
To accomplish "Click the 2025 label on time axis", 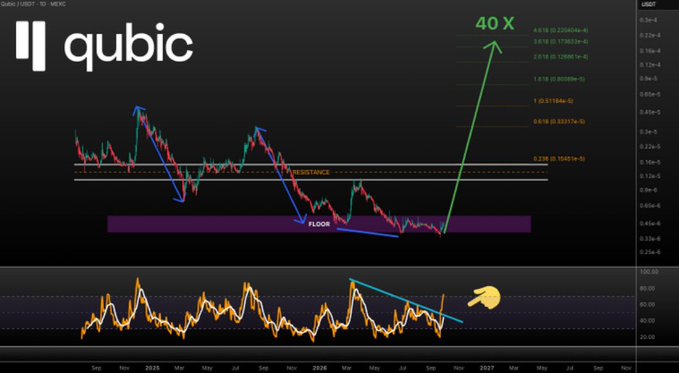I will coord(152,368).
